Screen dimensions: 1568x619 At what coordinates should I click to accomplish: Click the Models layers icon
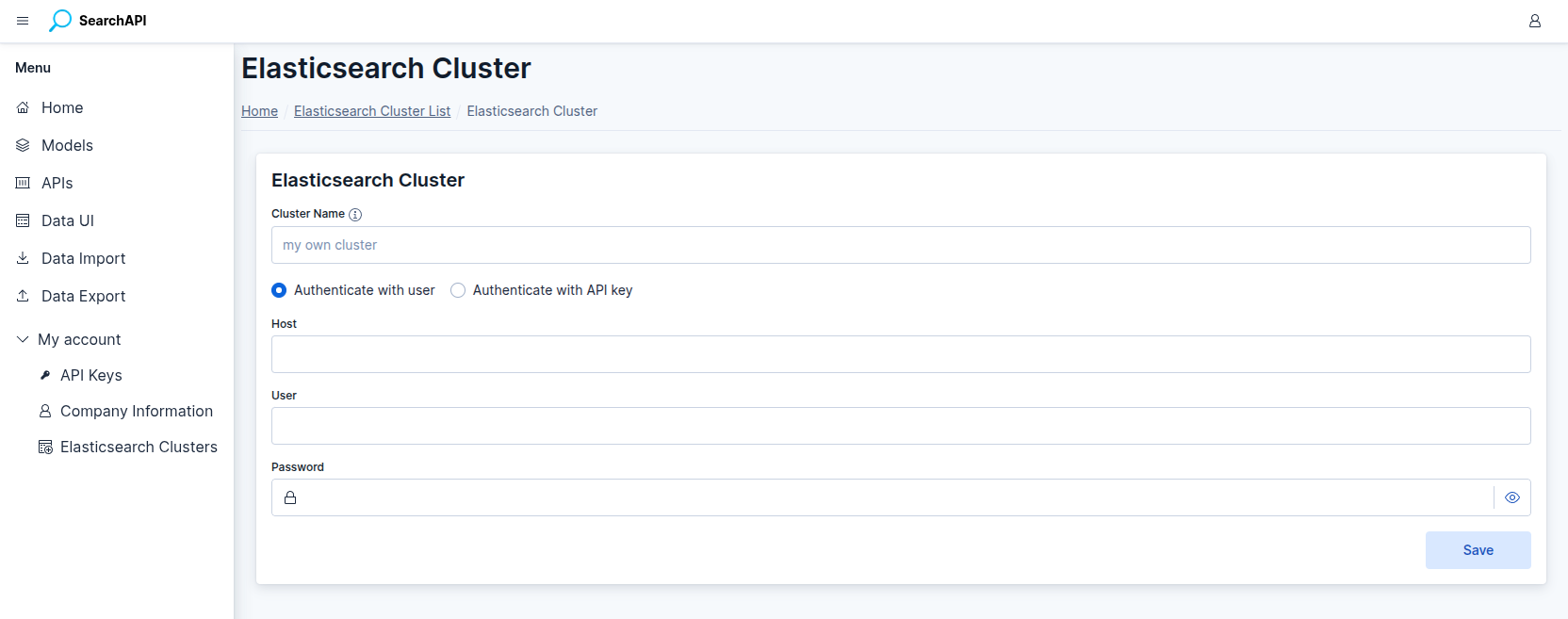(x=23, y=145)
